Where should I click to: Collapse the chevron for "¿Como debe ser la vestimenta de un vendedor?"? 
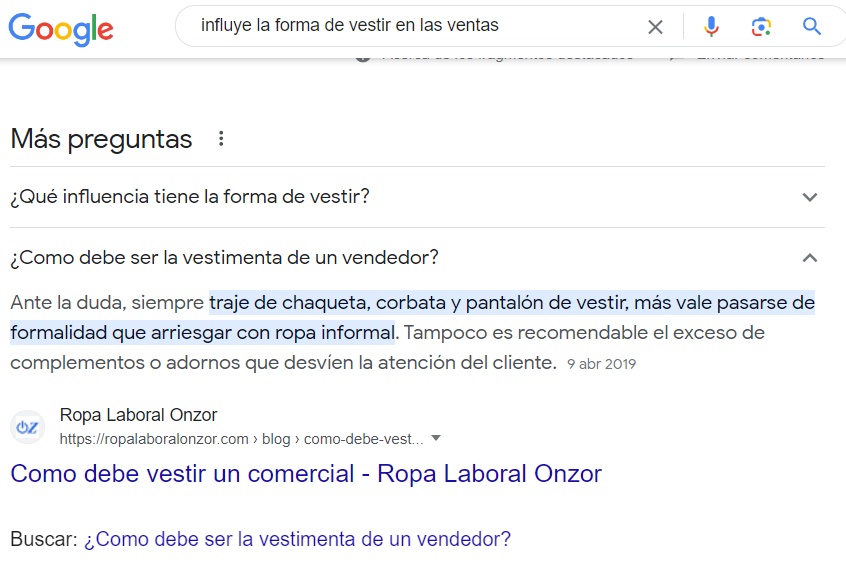(x=810, y=257)
